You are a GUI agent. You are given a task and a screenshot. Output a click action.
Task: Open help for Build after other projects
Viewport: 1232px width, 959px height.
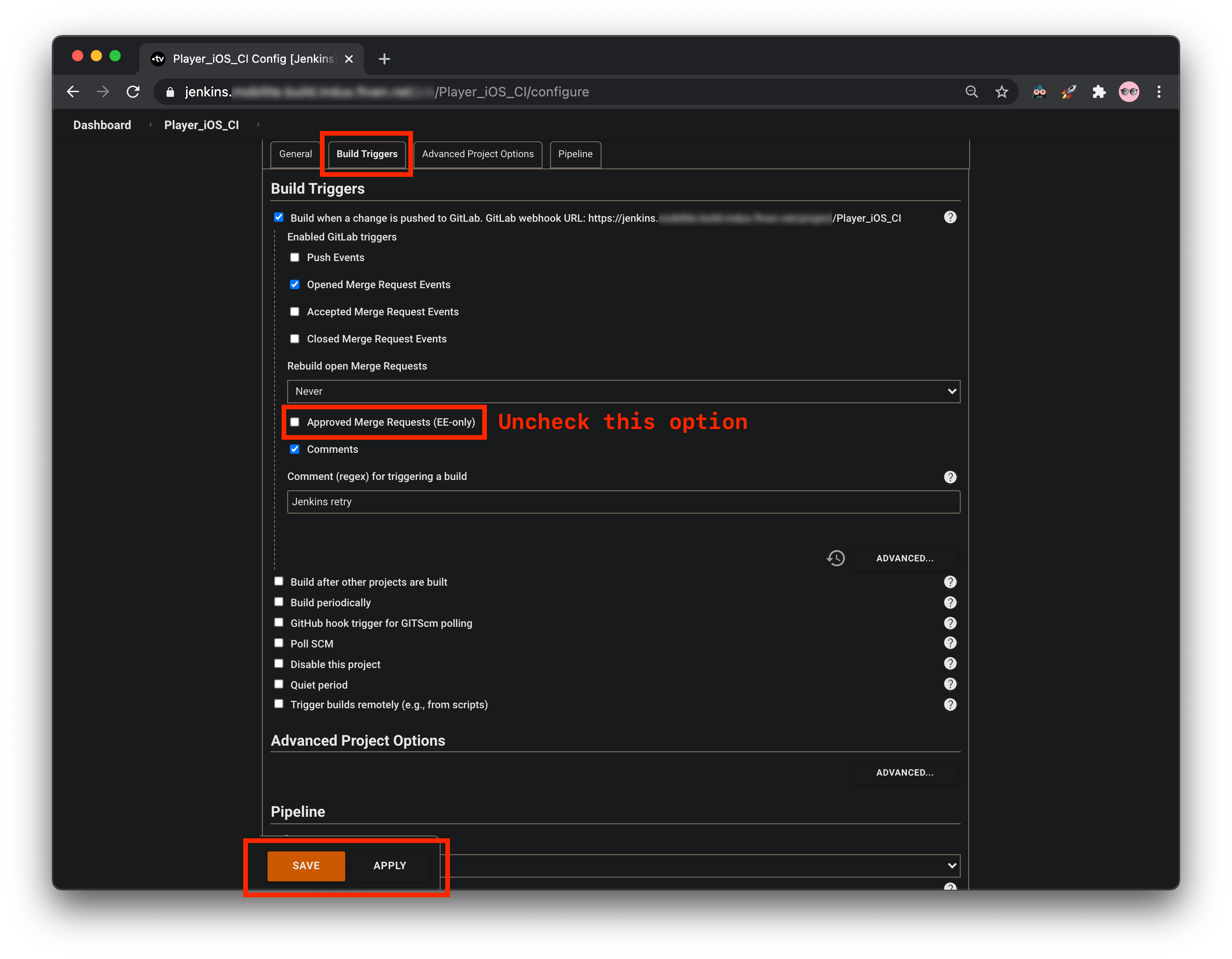950,581
